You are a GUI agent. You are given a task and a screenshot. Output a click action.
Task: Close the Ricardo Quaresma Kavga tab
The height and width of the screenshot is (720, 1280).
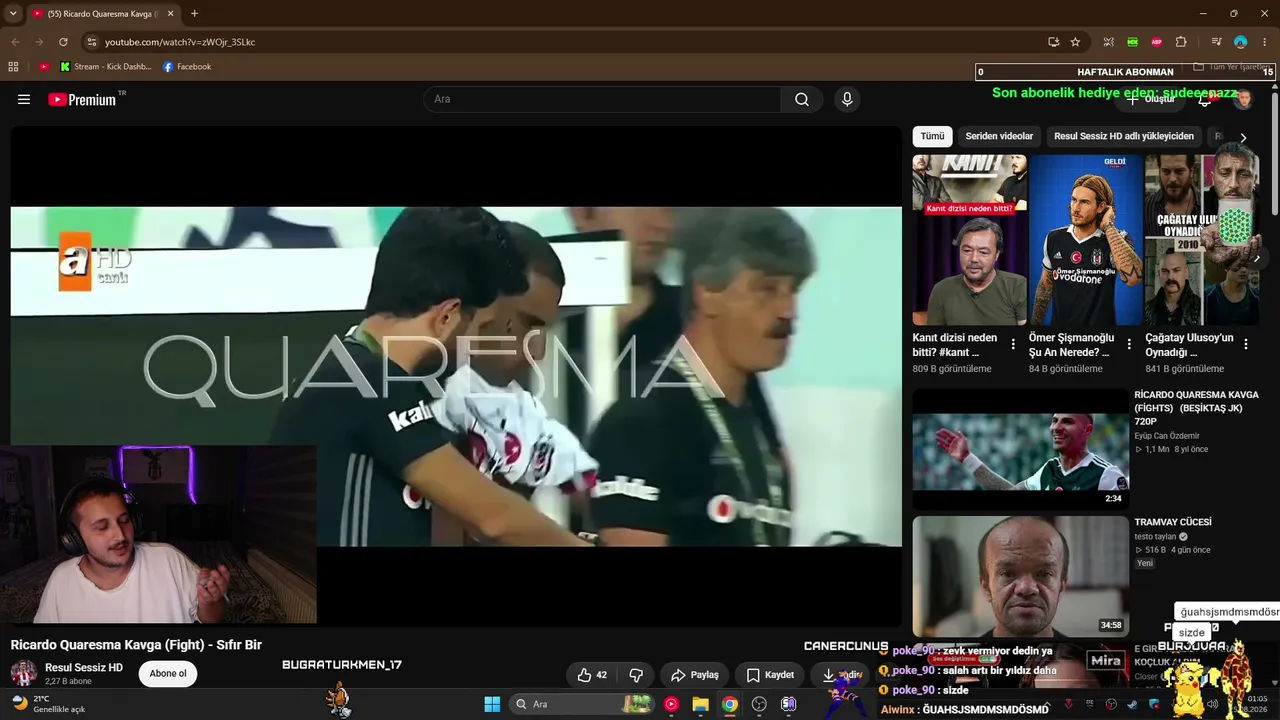[171, 14]
